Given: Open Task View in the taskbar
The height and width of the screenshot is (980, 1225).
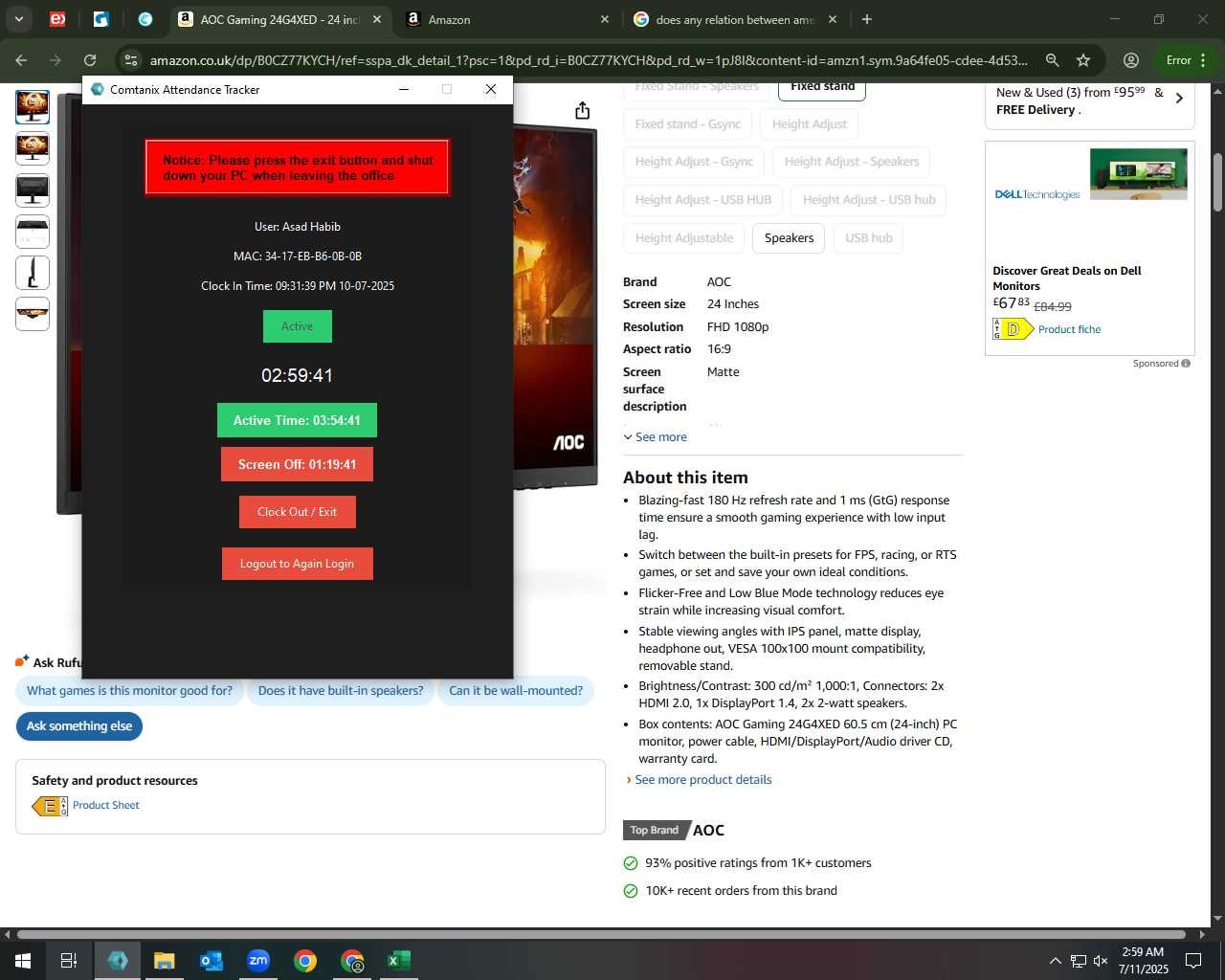Looking at the screenshot, I should coord(69,961).
